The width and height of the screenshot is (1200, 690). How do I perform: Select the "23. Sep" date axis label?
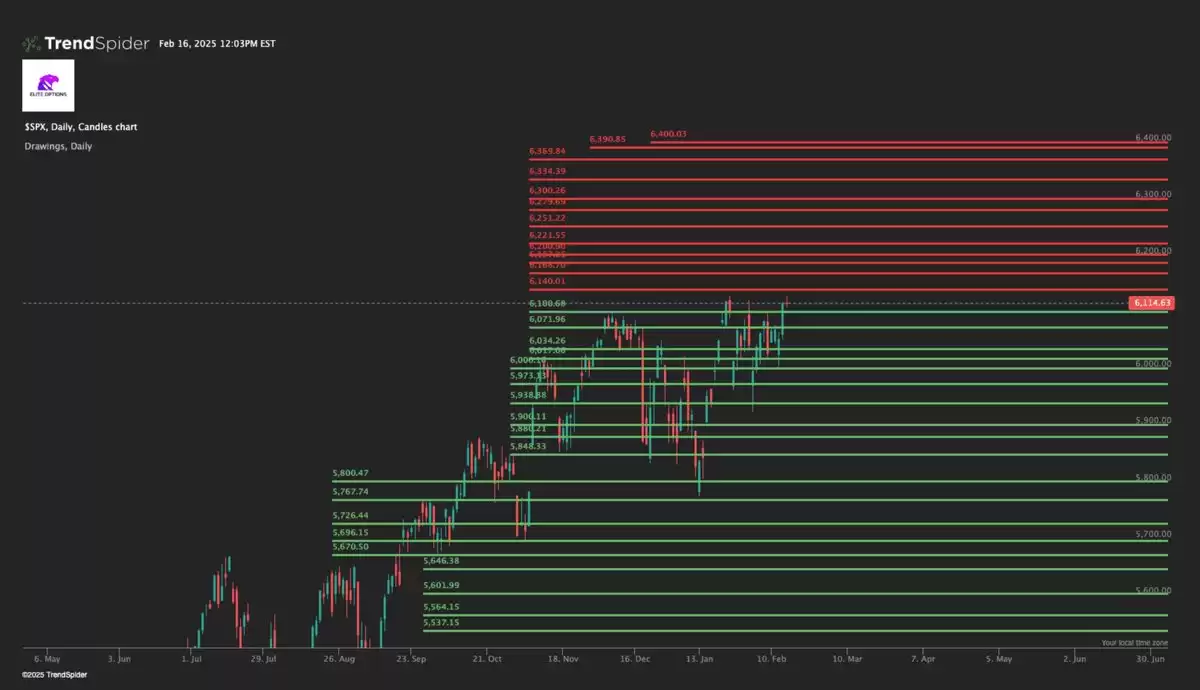[x=411, y=659]
